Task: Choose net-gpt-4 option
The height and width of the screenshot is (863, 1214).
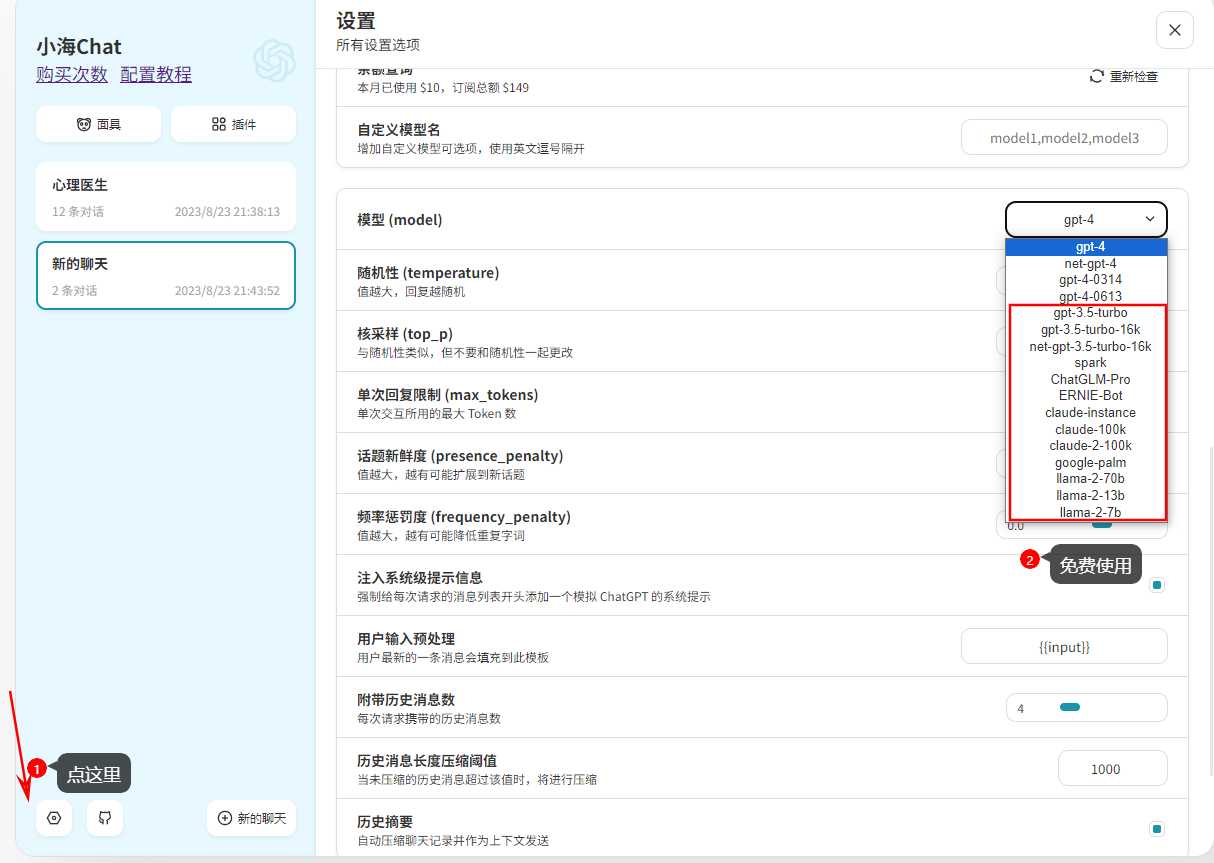Action: pos(1086,264)
